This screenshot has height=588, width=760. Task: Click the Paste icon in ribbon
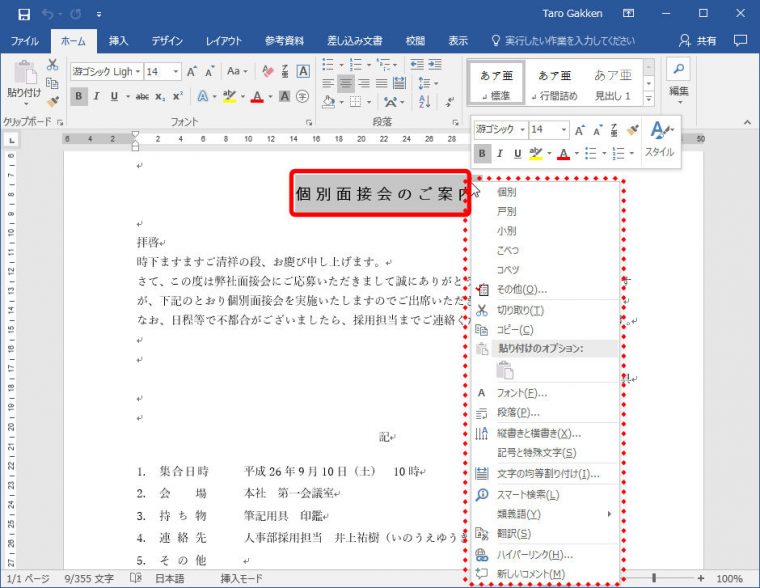coord(24,73)
